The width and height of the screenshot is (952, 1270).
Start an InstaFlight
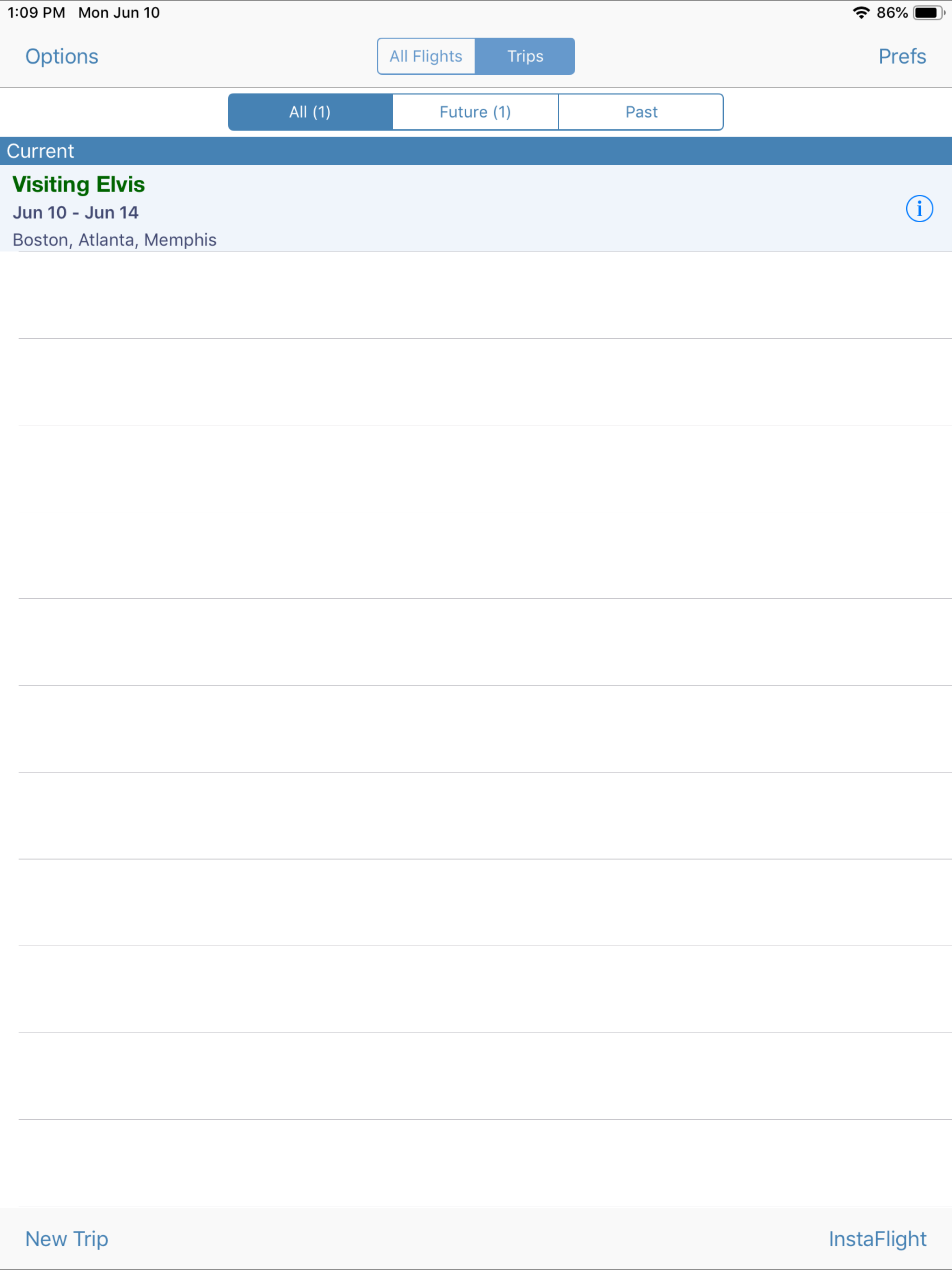click(877, 1239)
